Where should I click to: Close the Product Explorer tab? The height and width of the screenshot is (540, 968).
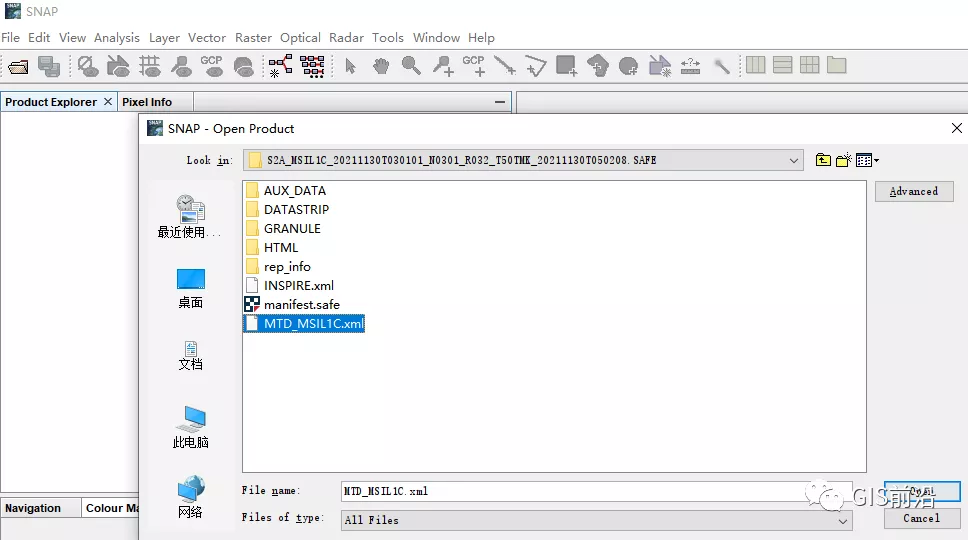pyautogui.click(x=107, y=101)
